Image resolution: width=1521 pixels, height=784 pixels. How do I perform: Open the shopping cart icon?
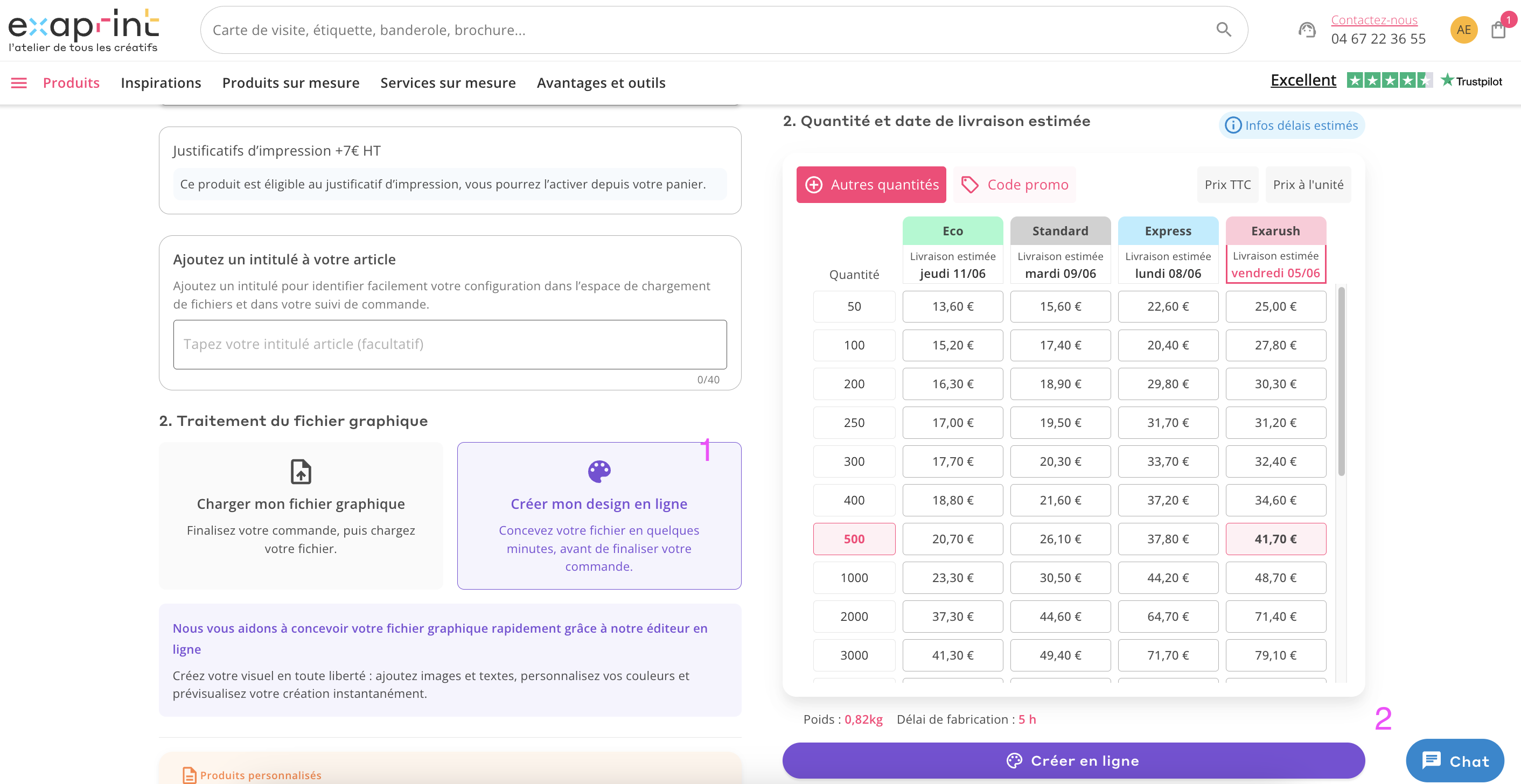[x=1498, y=30]
